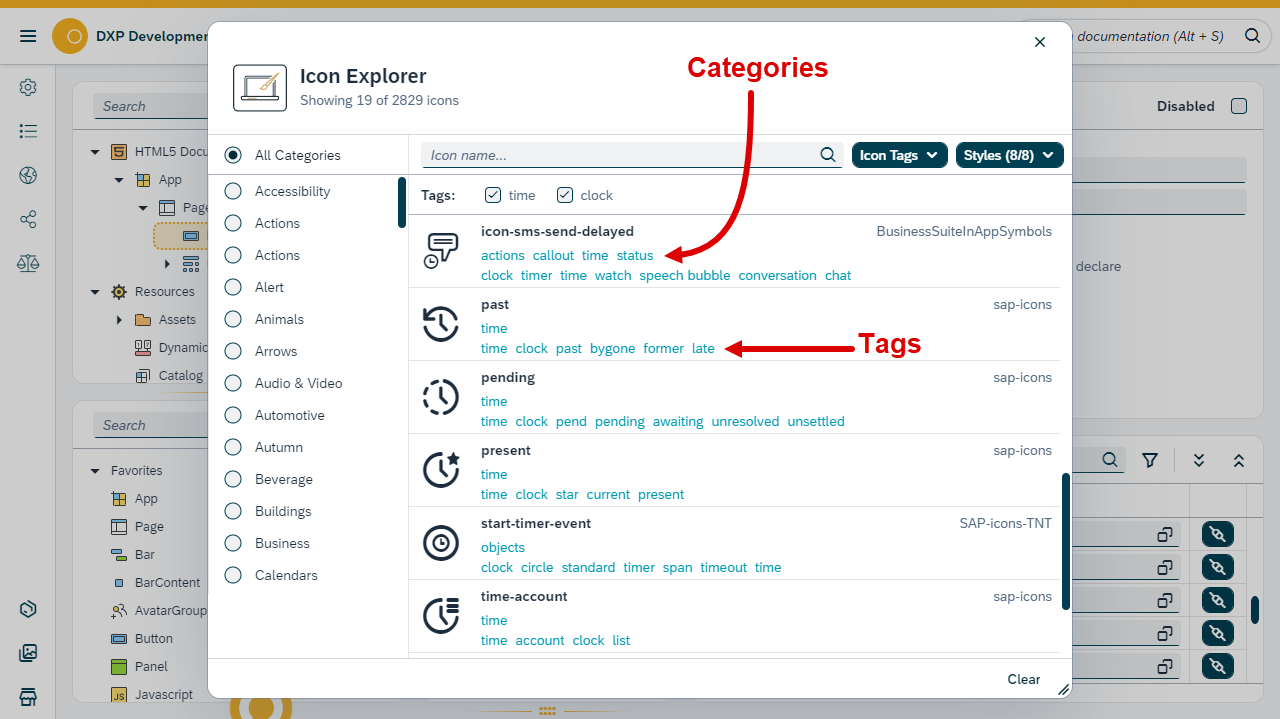
Task: Expand the Assets folder node
Action: click(x=119, y=320)
